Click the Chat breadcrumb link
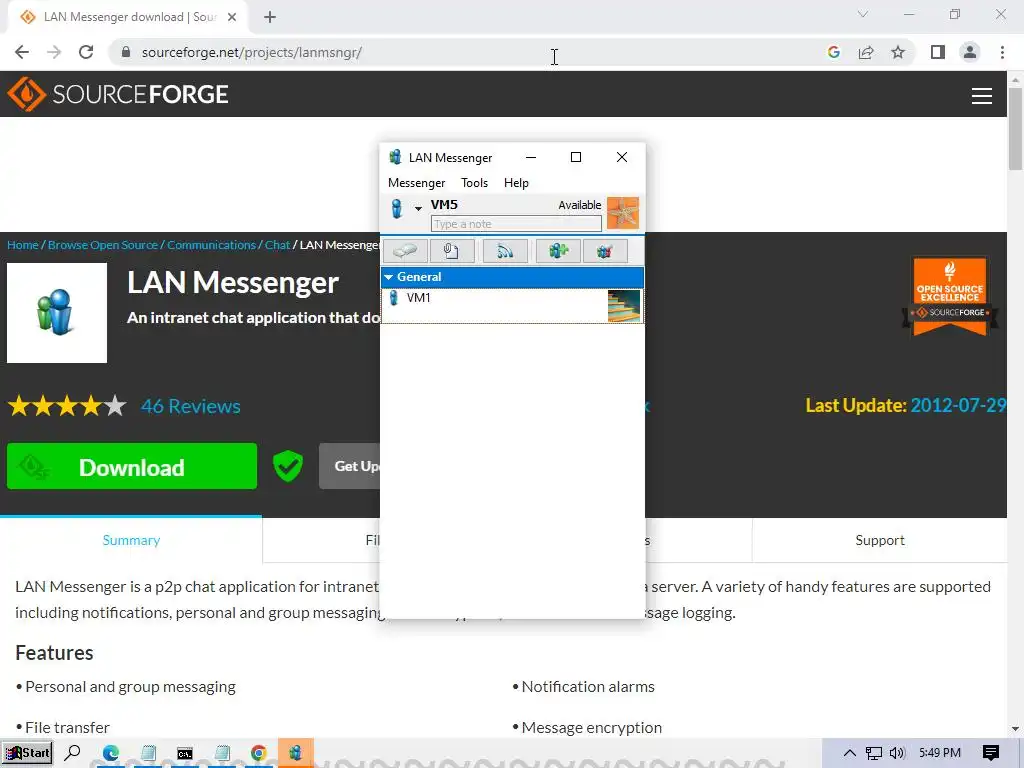1024x768 pixels. coord(277,245)
